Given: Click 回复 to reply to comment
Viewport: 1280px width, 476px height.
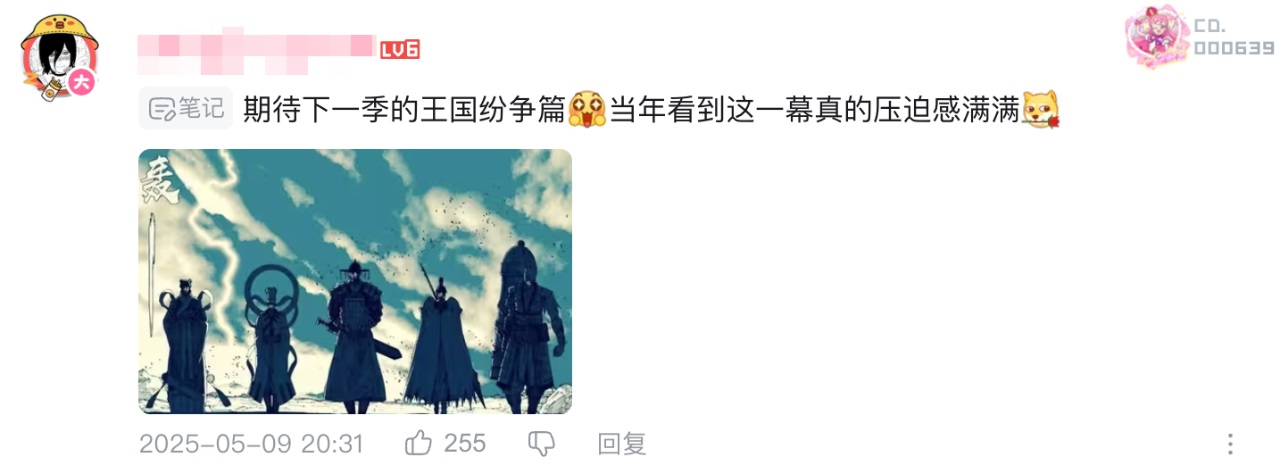Looking at the screenshot, I should pos(622,443).
